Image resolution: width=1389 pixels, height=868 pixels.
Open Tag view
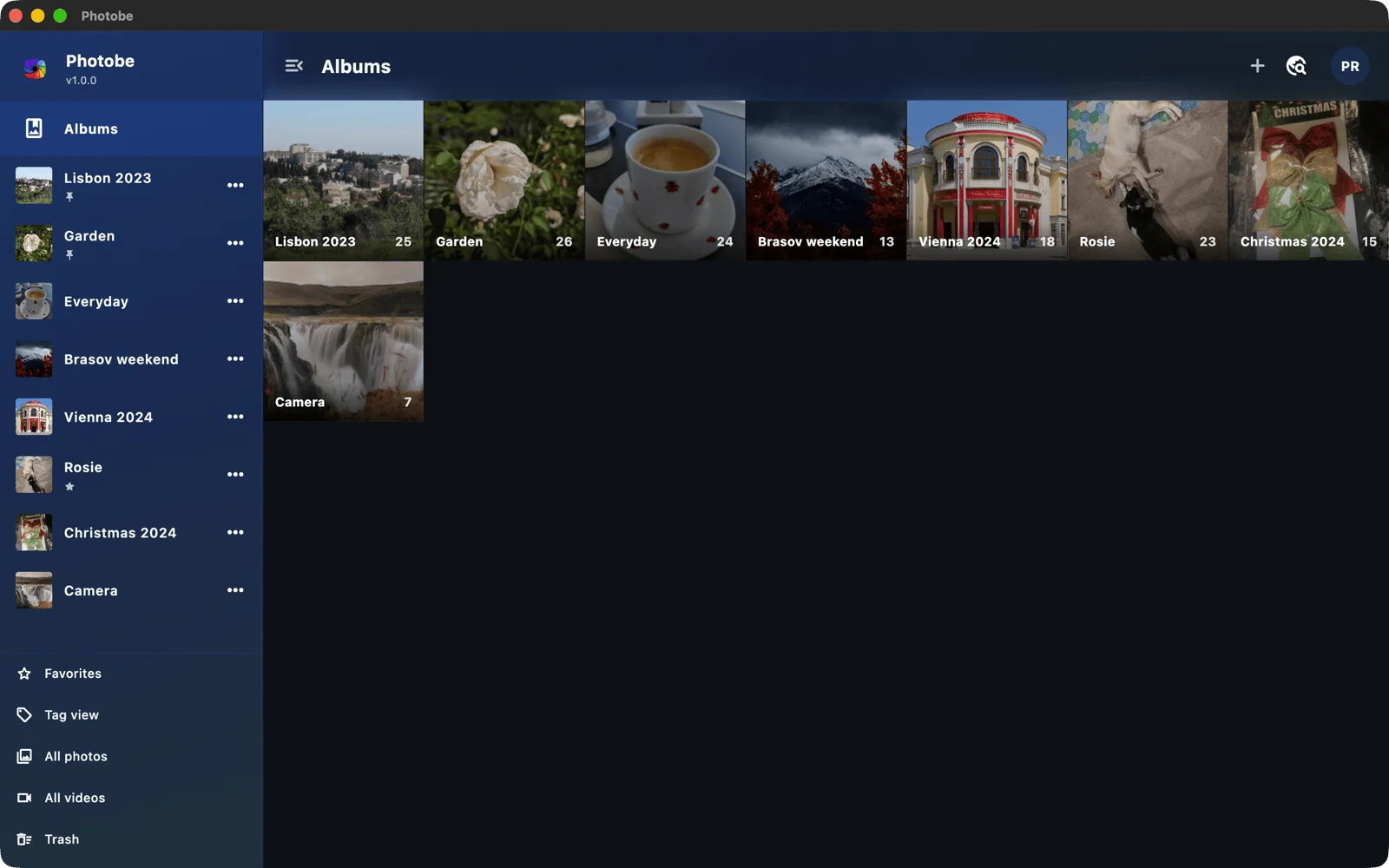131,715
